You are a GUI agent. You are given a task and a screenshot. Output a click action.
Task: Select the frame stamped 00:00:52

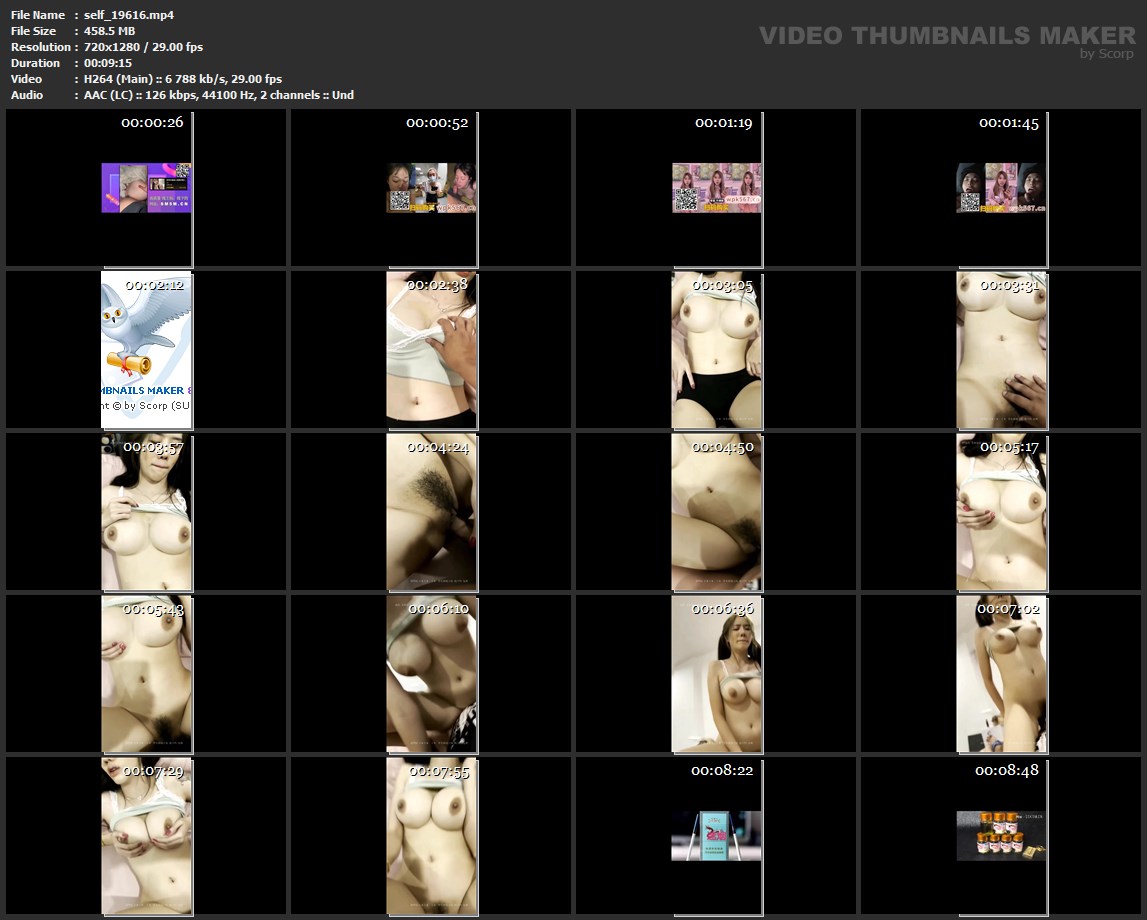[431, 188]
